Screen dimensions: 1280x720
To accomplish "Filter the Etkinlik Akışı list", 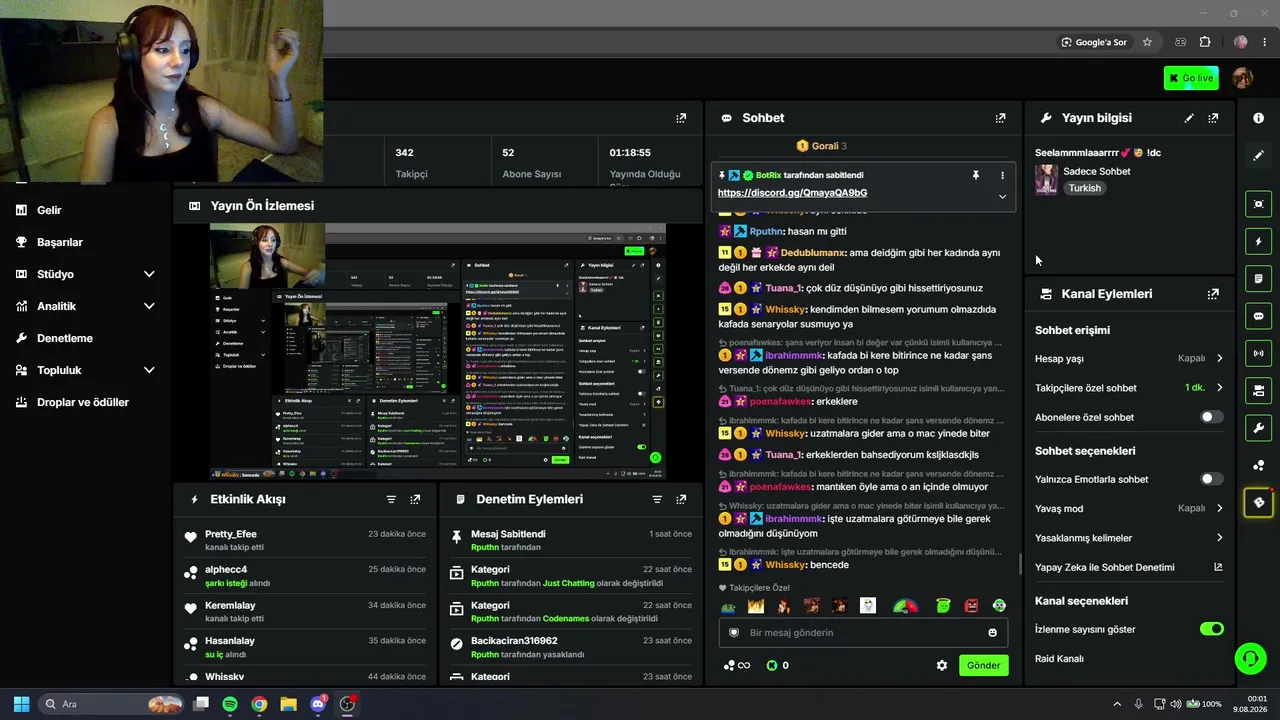I will tap(391, 499).
